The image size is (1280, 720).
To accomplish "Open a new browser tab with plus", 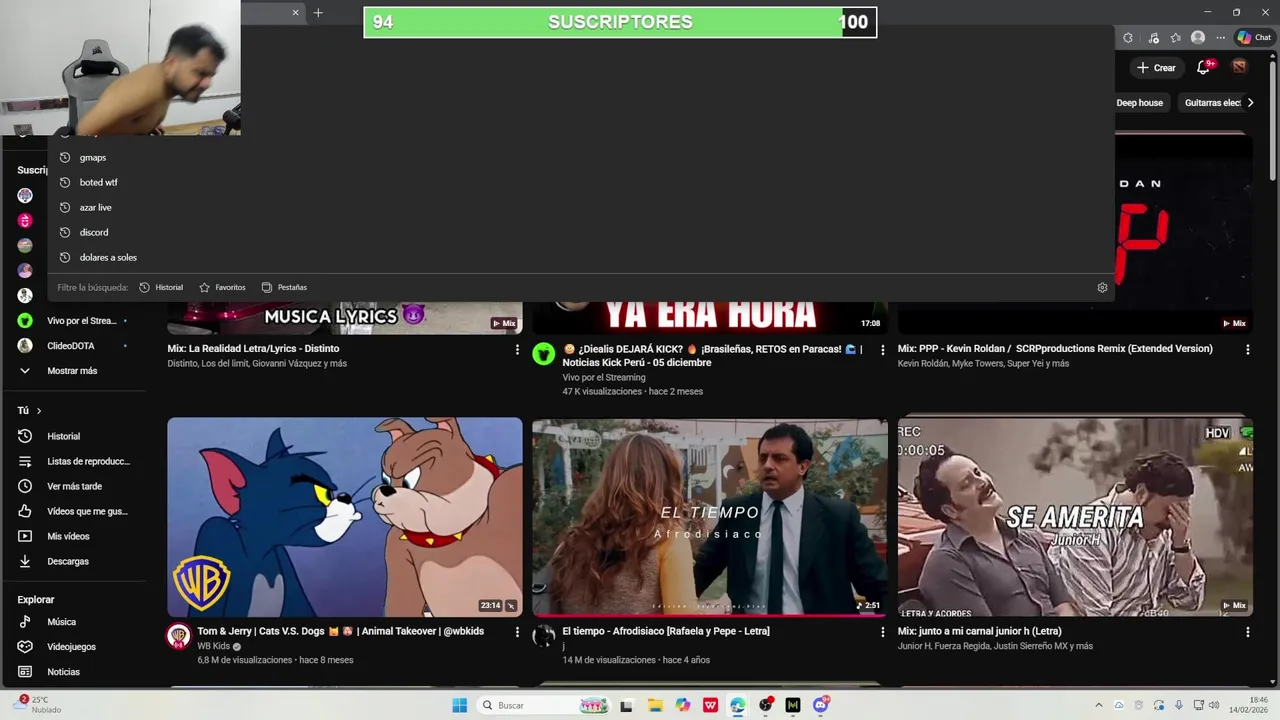I will click(318, 12).
